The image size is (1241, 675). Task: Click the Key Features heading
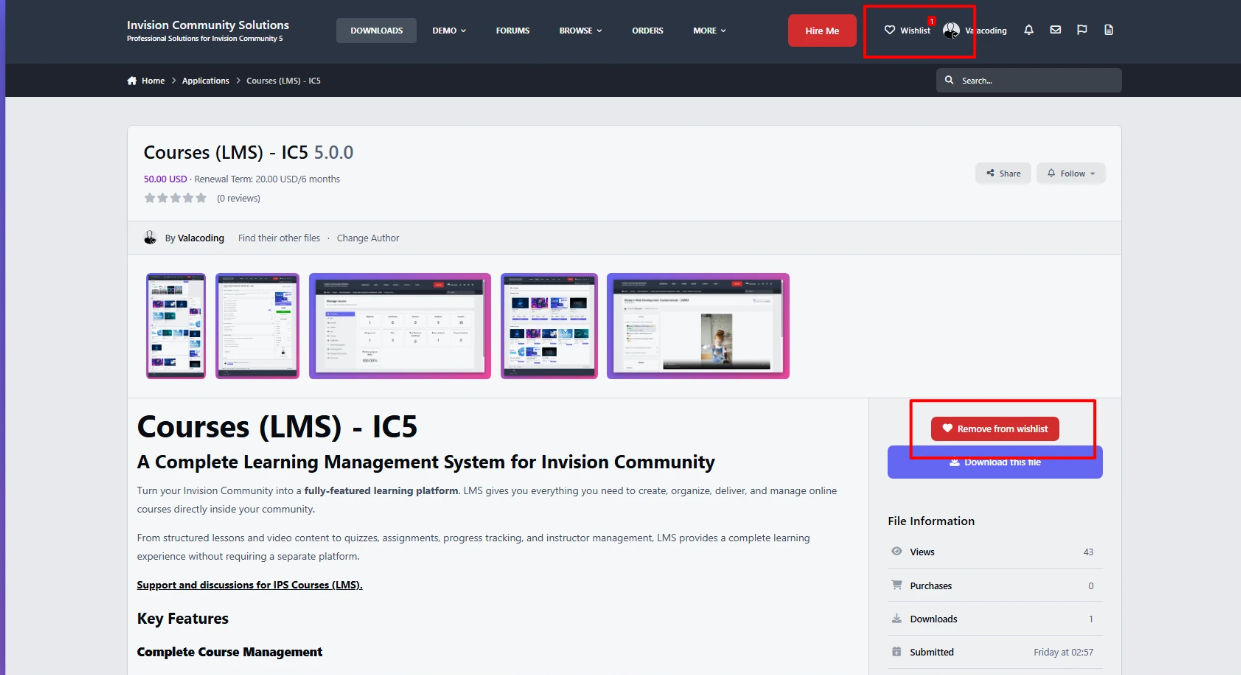tap(183, 618)
